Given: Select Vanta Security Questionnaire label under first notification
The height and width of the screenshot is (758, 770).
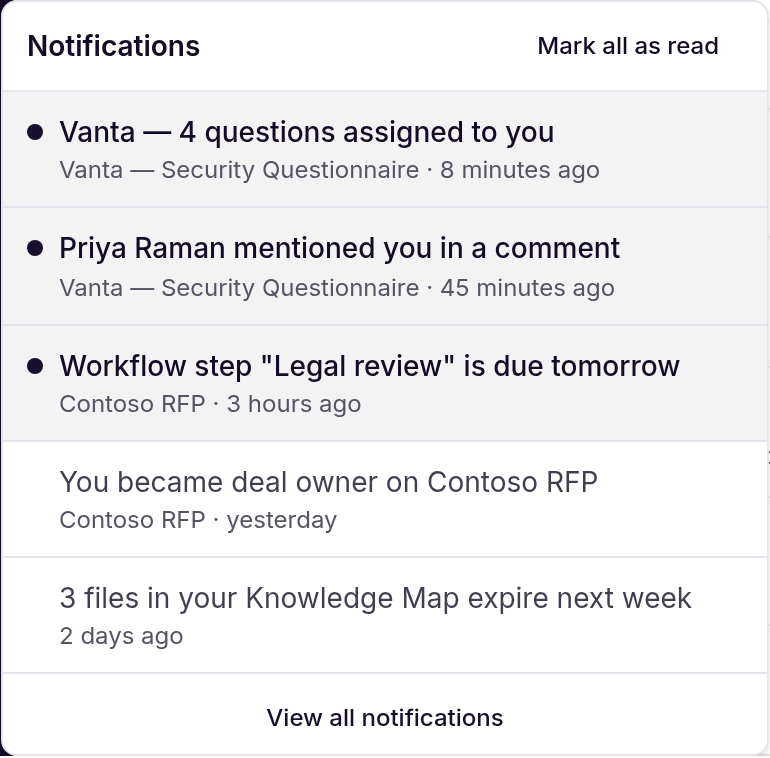Looking at the screenshot, I should 239,170.
